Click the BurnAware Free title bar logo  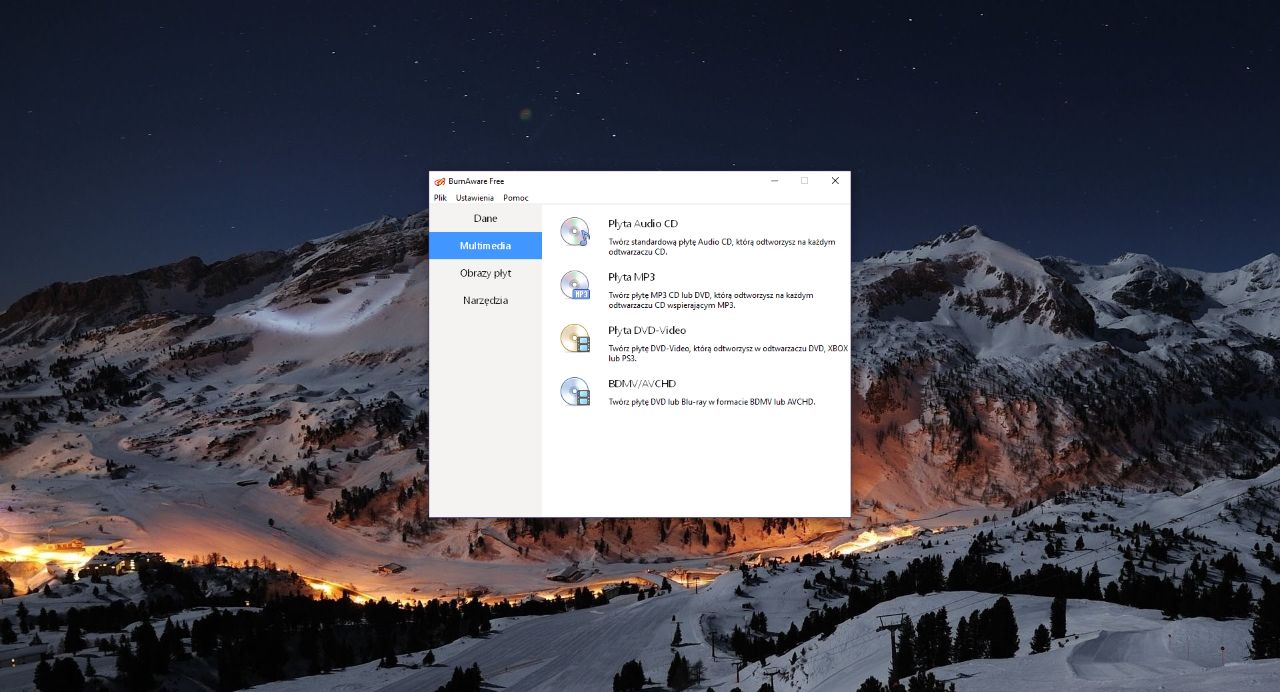pos(439,181)
